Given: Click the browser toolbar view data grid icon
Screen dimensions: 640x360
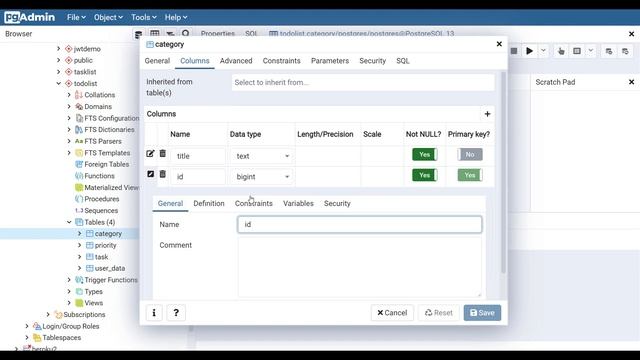Looking at the screenshot, I should (x=155, y=33).
